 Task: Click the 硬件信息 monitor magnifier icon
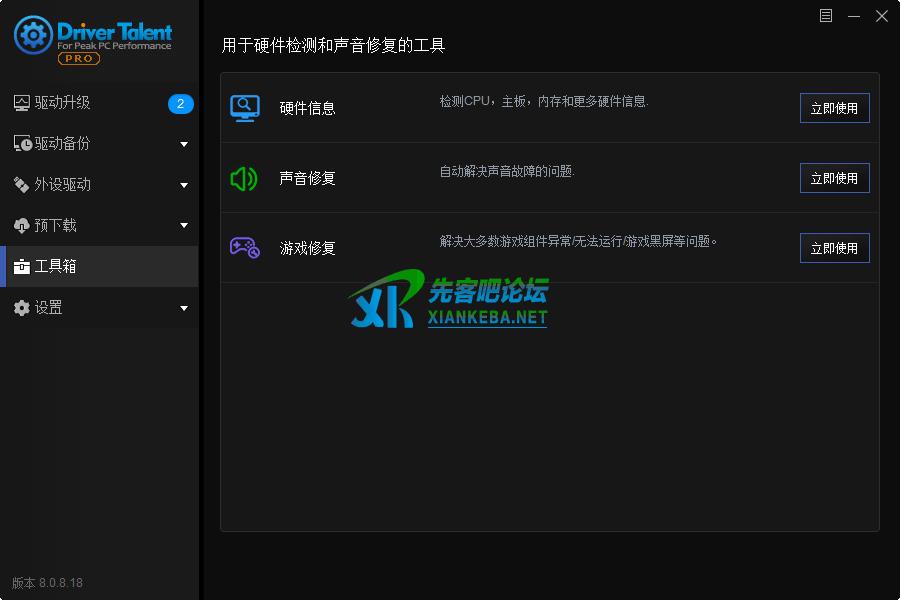[245, 108]
